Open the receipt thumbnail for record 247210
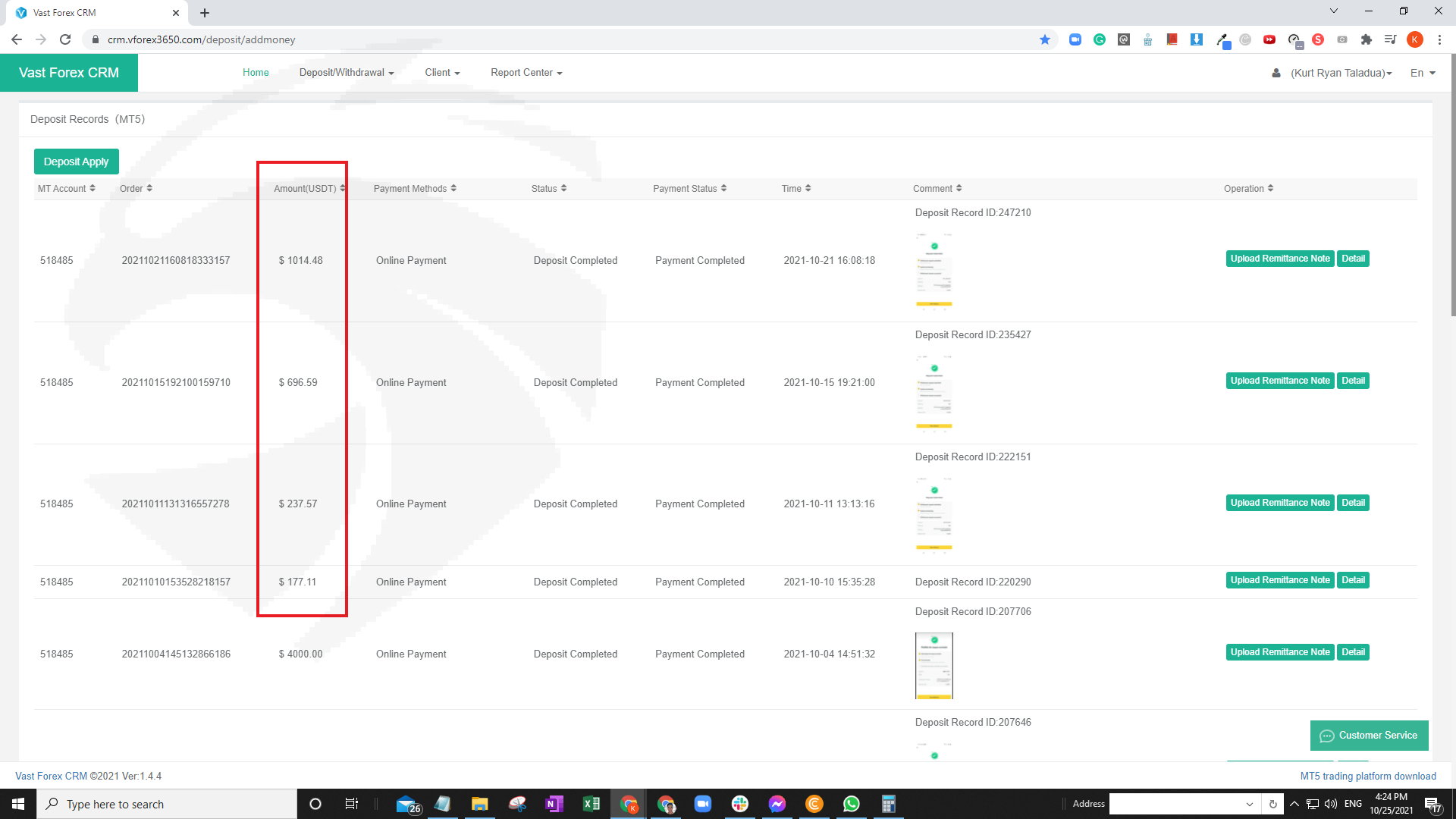 tap(934, 269)
